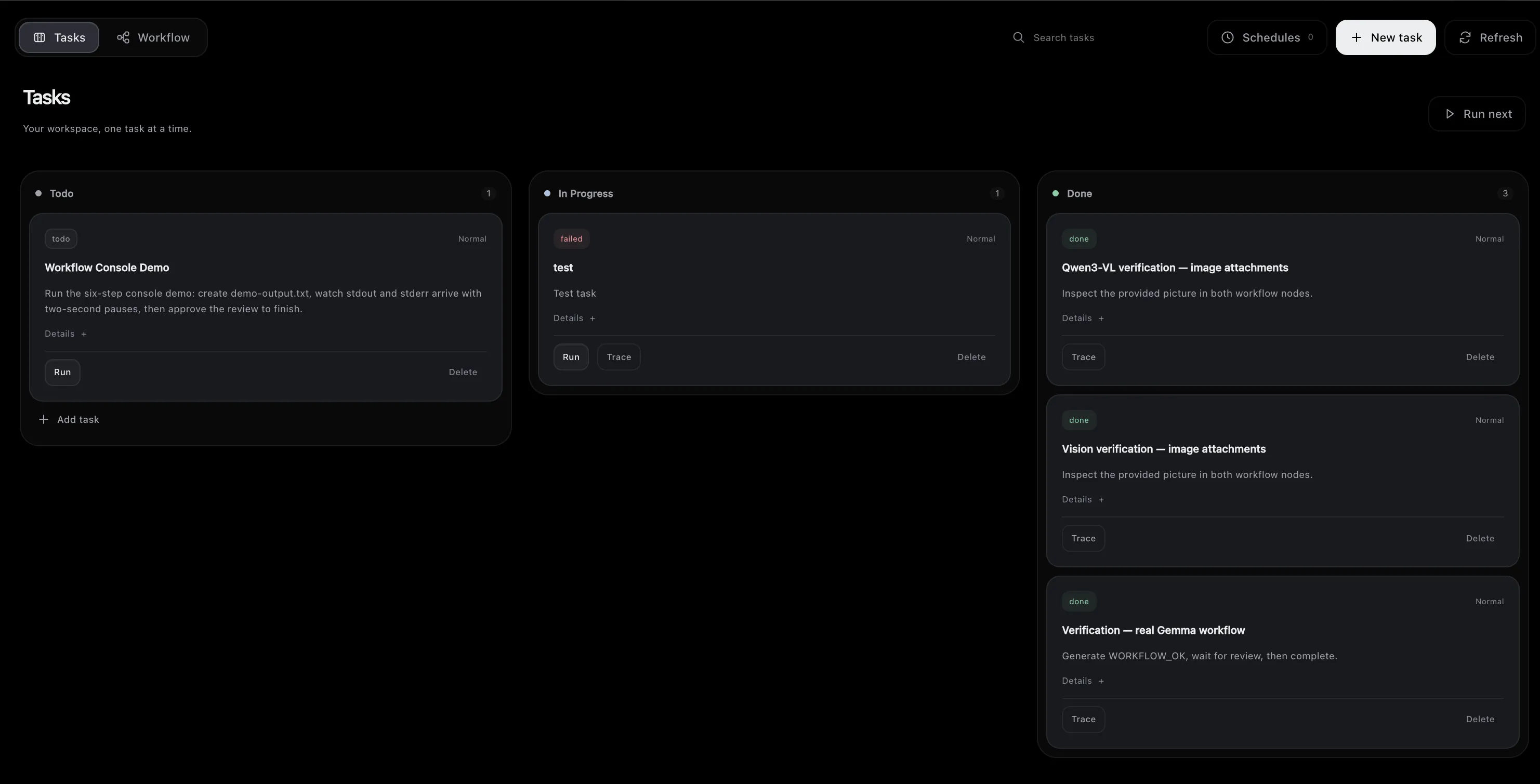Image resolution: width=1540 pixels, height=784 pixels.
Task: Delete the Qwen3-VL verification task
Action: (1480, 357)
